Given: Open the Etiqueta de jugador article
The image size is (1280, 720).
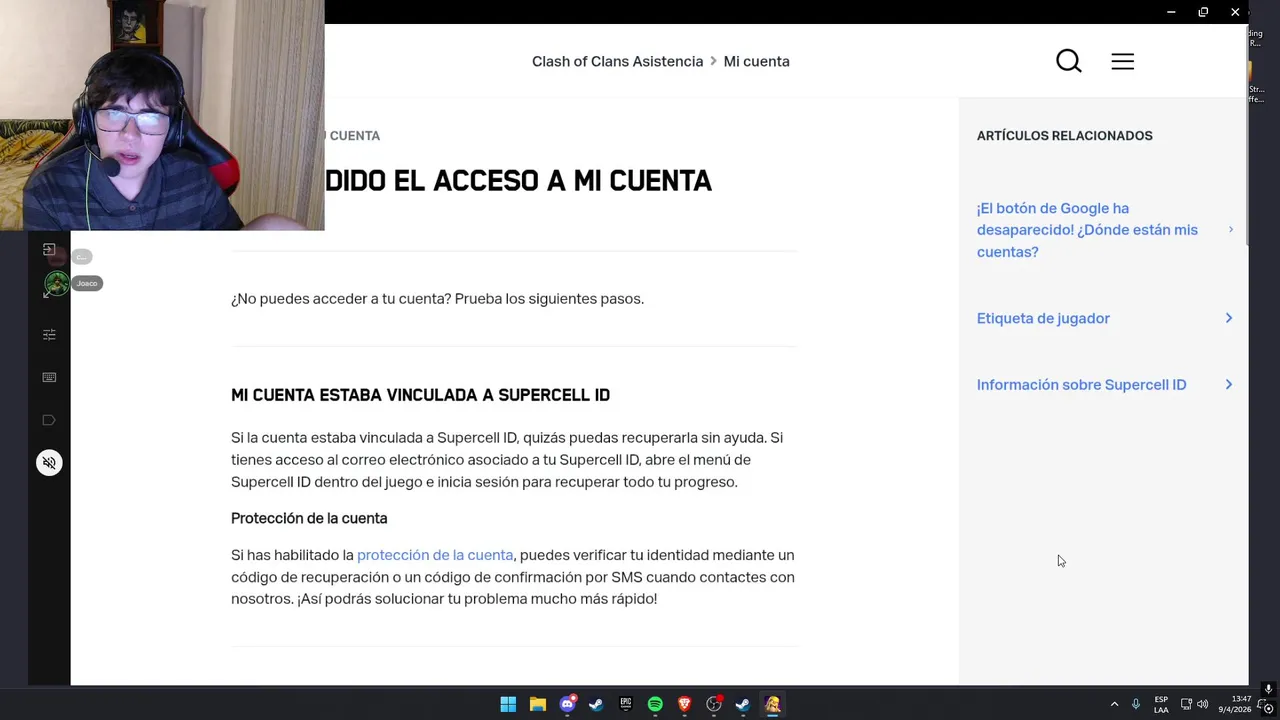Looking at the screenshot, I should (1043, 318).
